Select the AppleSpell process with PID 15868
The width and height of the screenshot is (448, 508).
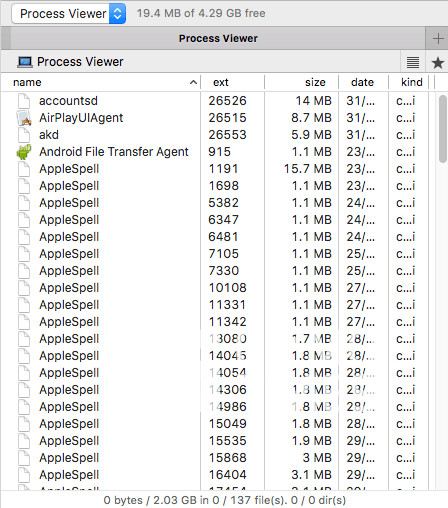coord(215,458)
